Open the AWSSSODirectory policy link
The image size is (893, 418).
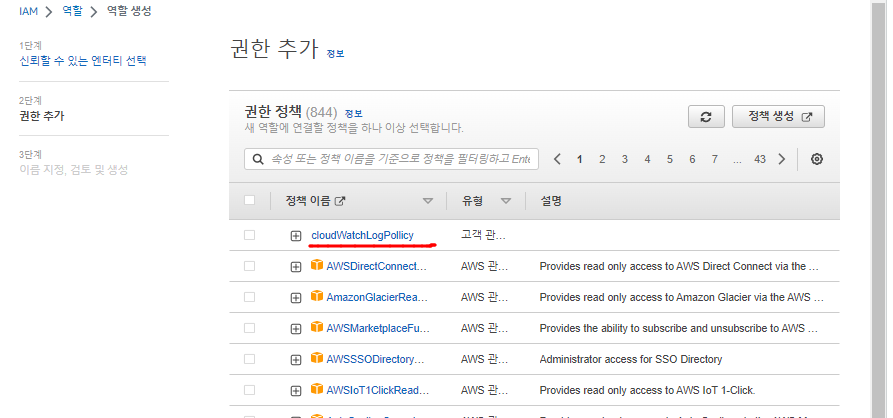(x=376, y=359)
